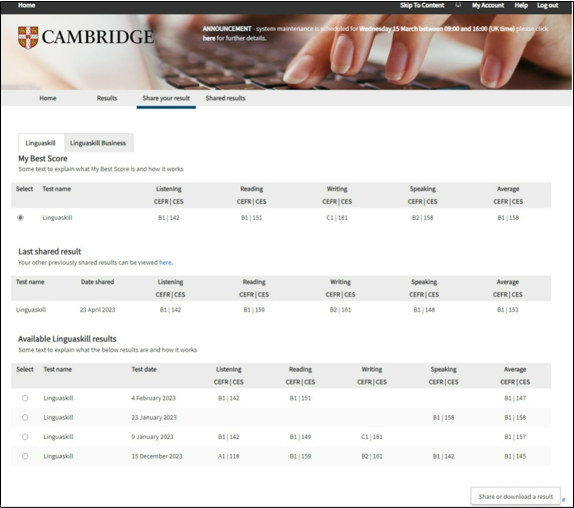
Task: Click test date '4 February 2023'
Action: click(x=153, y=398)
